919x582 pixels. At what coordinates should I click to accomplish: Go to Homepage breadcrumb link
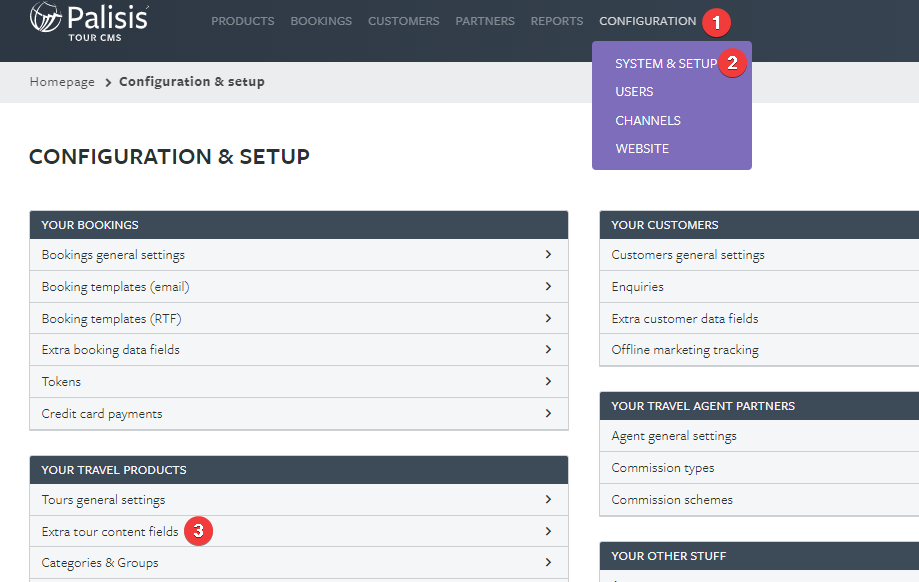coord(62,81)
